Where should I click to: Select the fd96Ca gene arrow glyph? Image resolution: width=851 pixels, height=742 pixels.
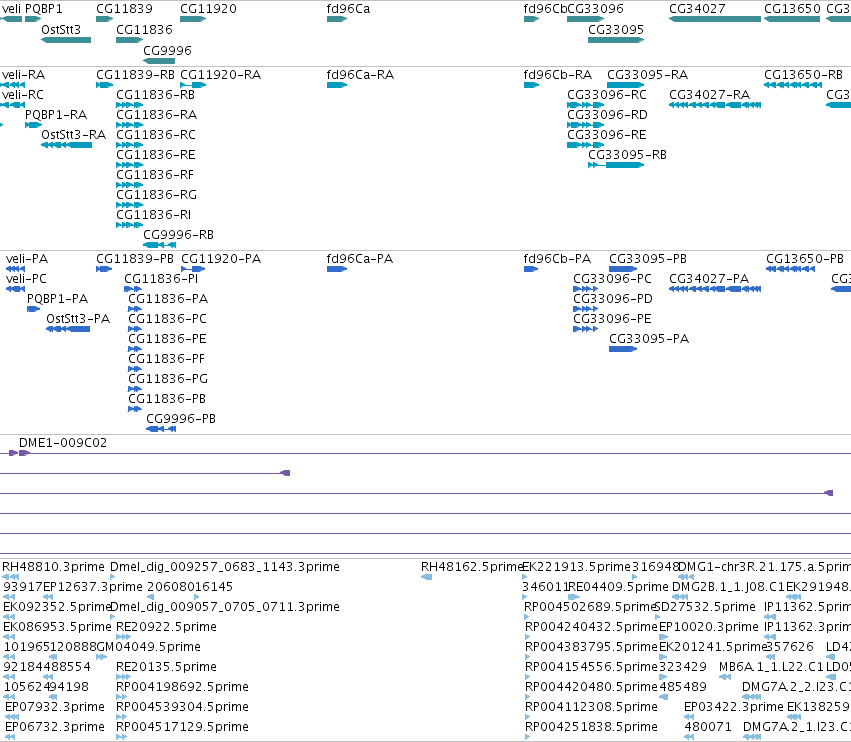pos(336,19)
